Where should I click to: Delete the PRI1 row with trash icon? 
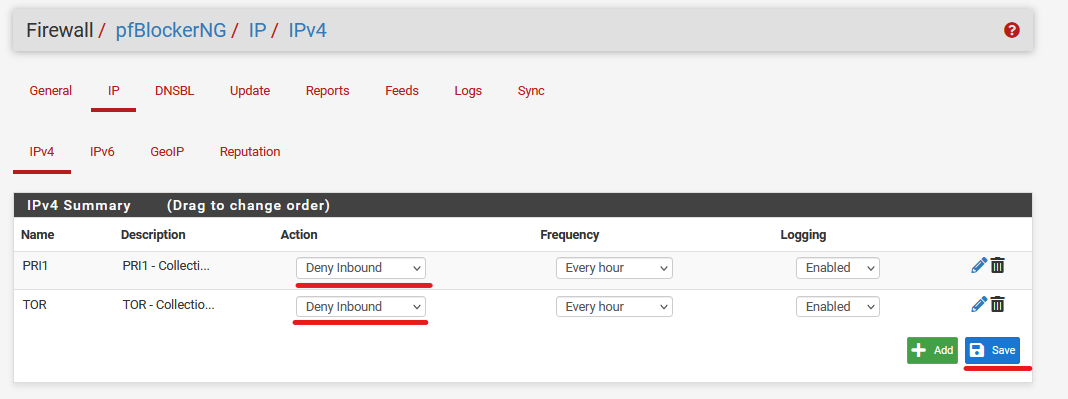pyautogui.click(x=997, y=266)
